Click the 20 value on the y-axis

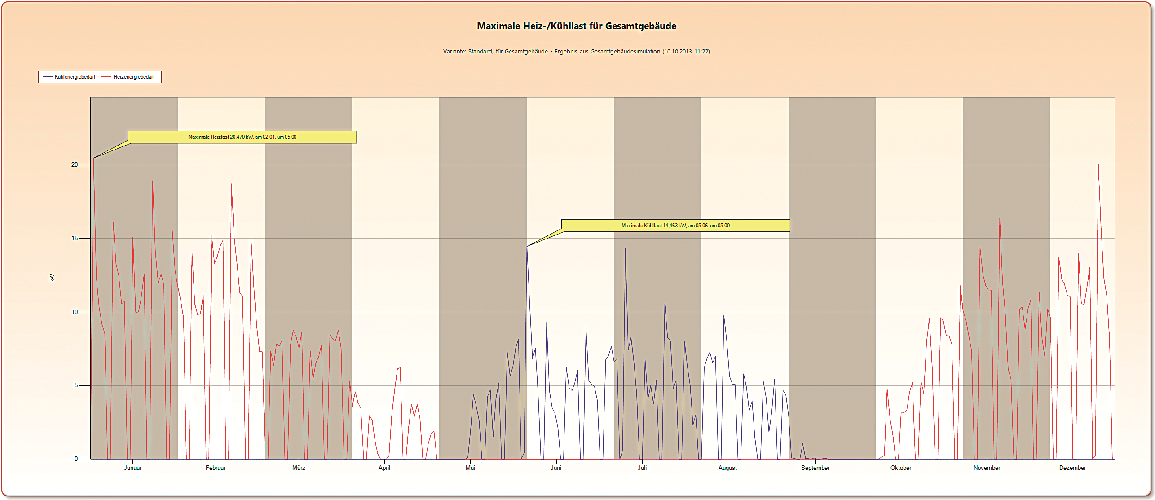point(75,165)
